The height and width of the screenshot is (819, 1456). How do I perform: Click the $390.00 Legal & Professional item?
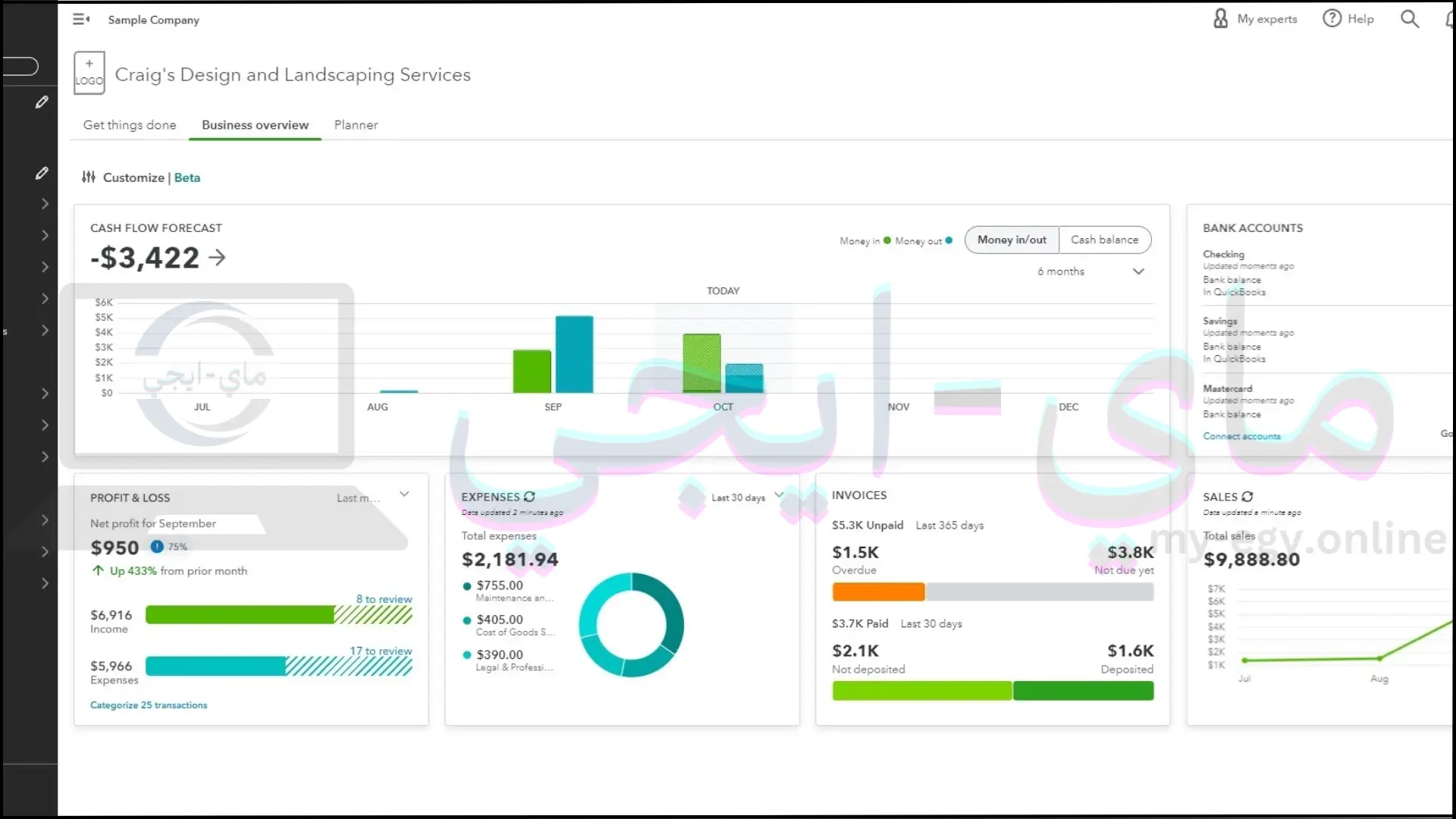click(509, 661)
